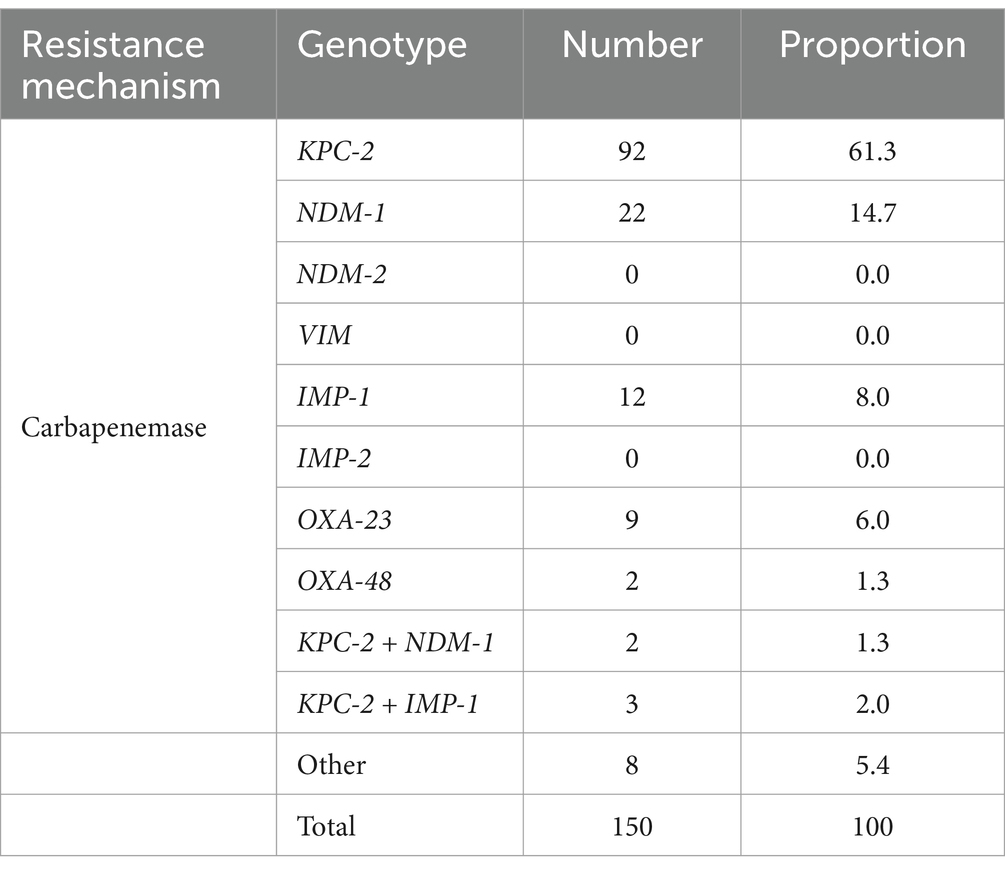This screenshot has width=1005, height=874.
Task: Click the Genotype column header
Action: pos(382,46)
